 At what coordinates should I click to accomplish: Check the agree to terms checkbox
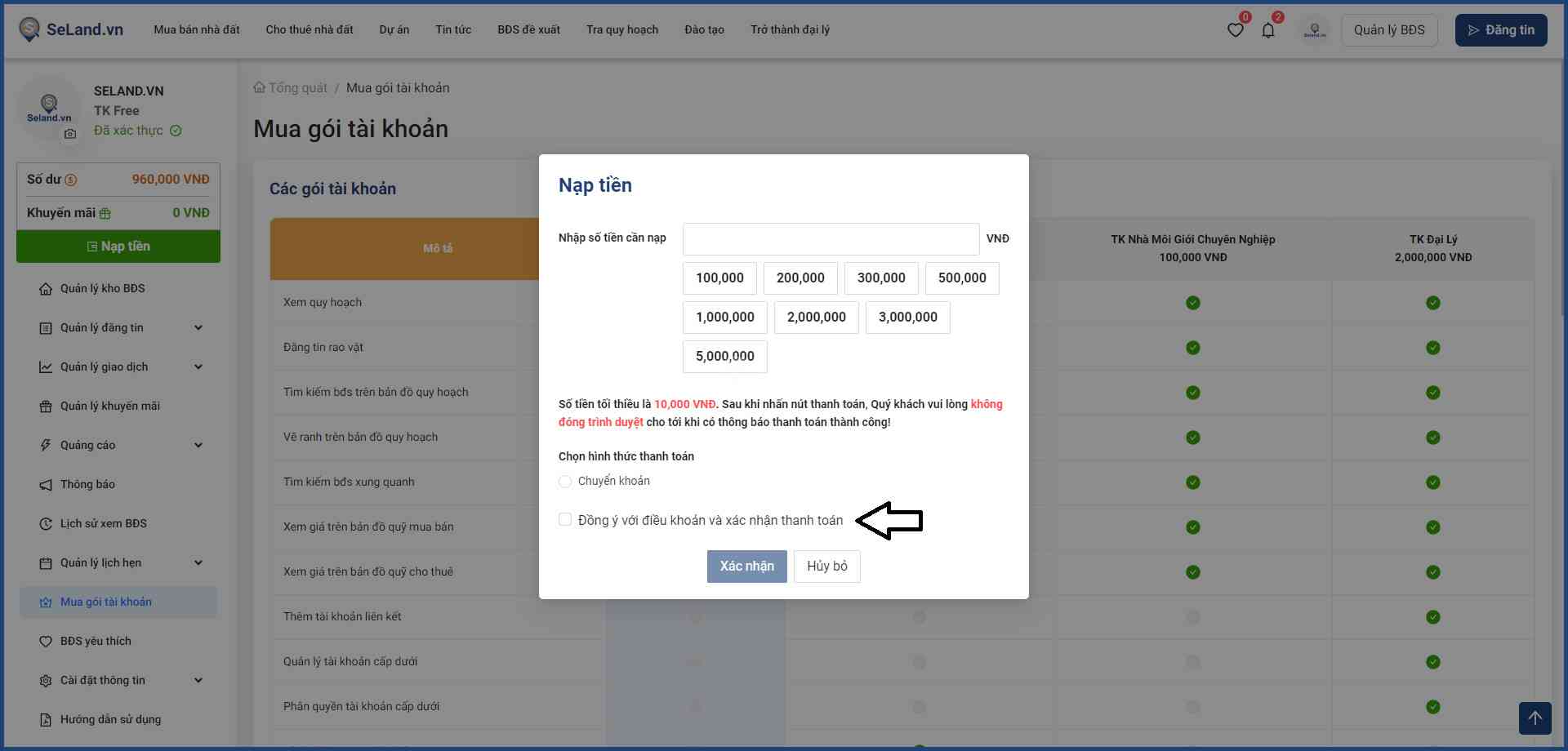565,520
